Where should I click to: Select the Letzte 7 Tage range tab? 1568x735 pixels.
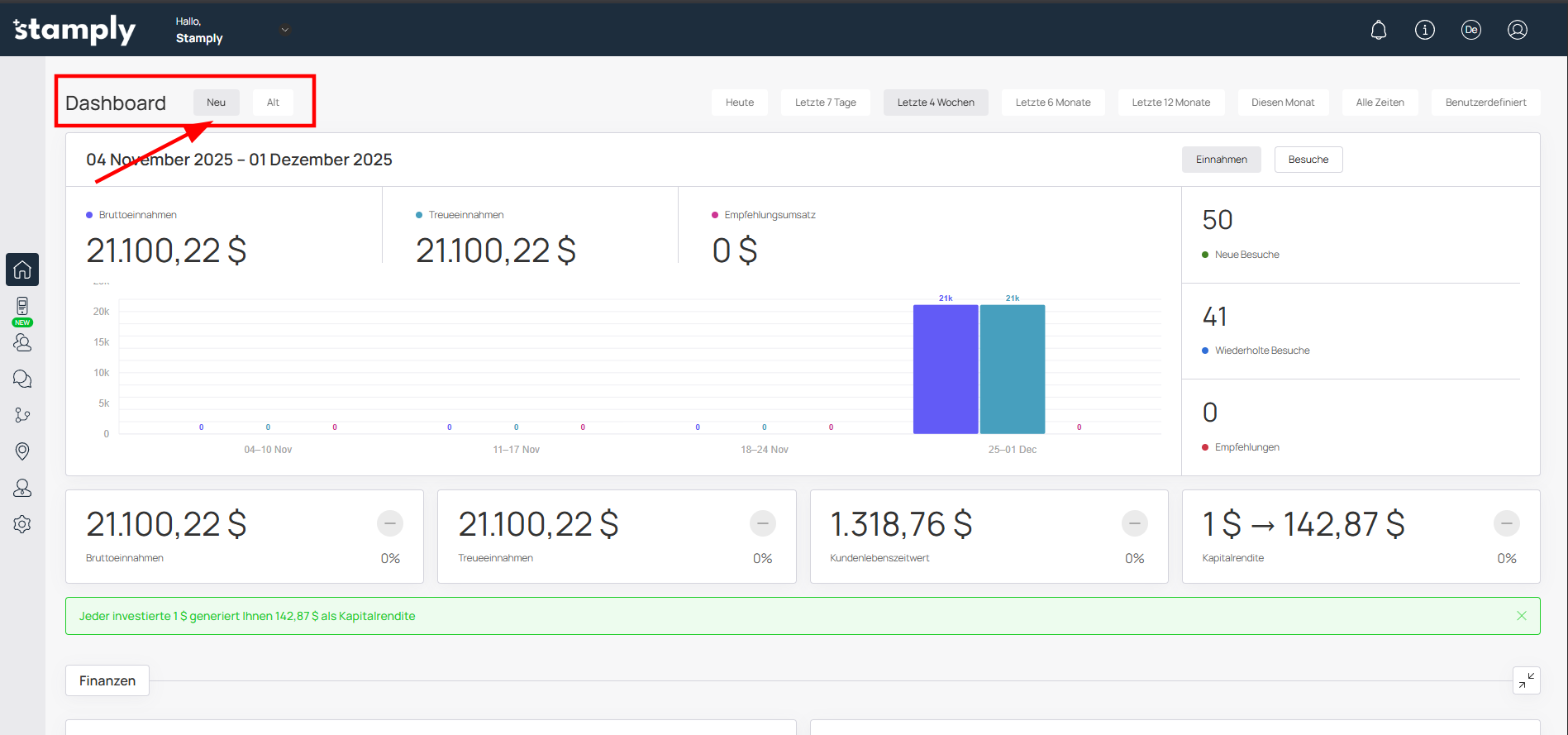pyautogui.click(x=825, y=103)
